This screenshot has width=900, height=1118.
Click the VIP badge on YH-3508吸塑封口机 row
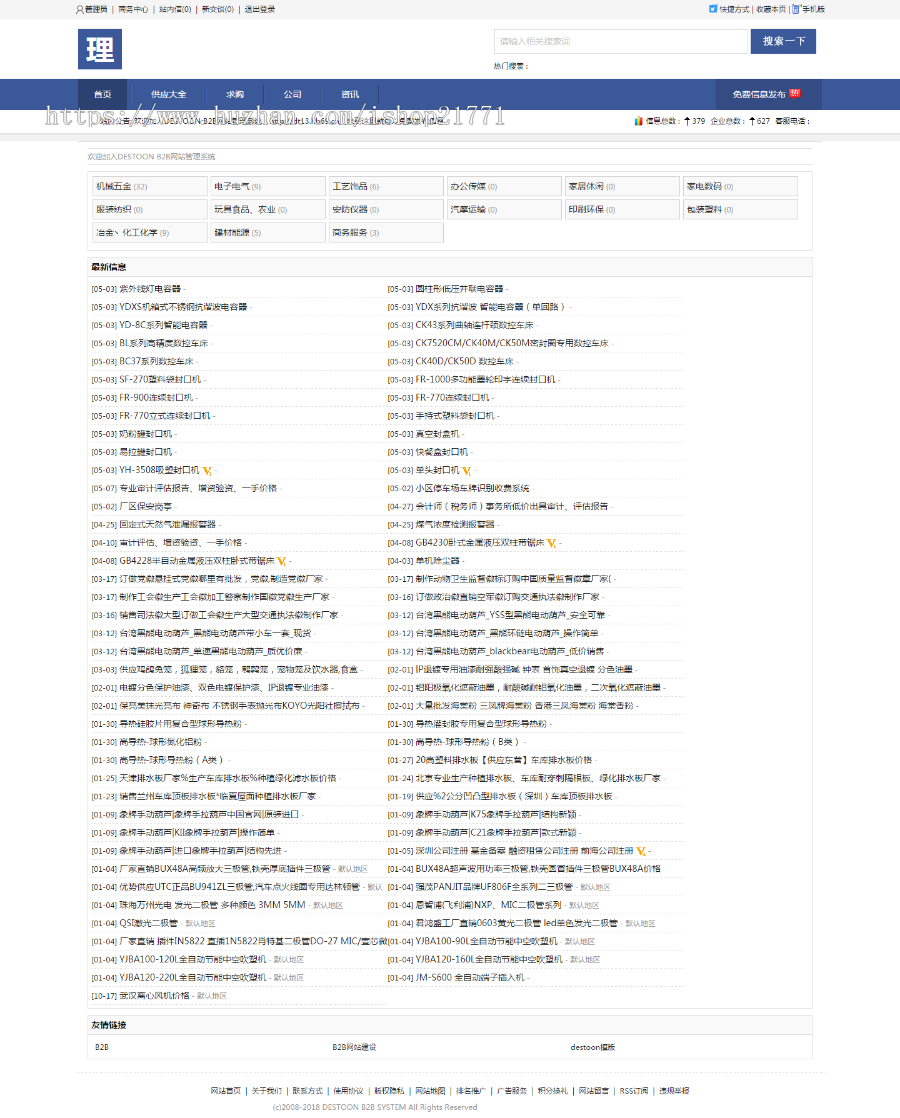pyautogui.click(x=207, y=471)
